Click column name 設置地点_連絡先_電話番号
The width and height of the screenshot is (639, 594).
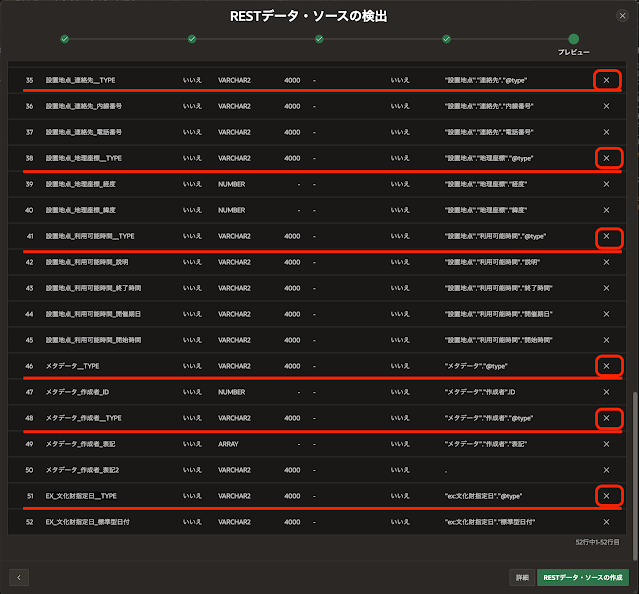(x=84, y=132)
